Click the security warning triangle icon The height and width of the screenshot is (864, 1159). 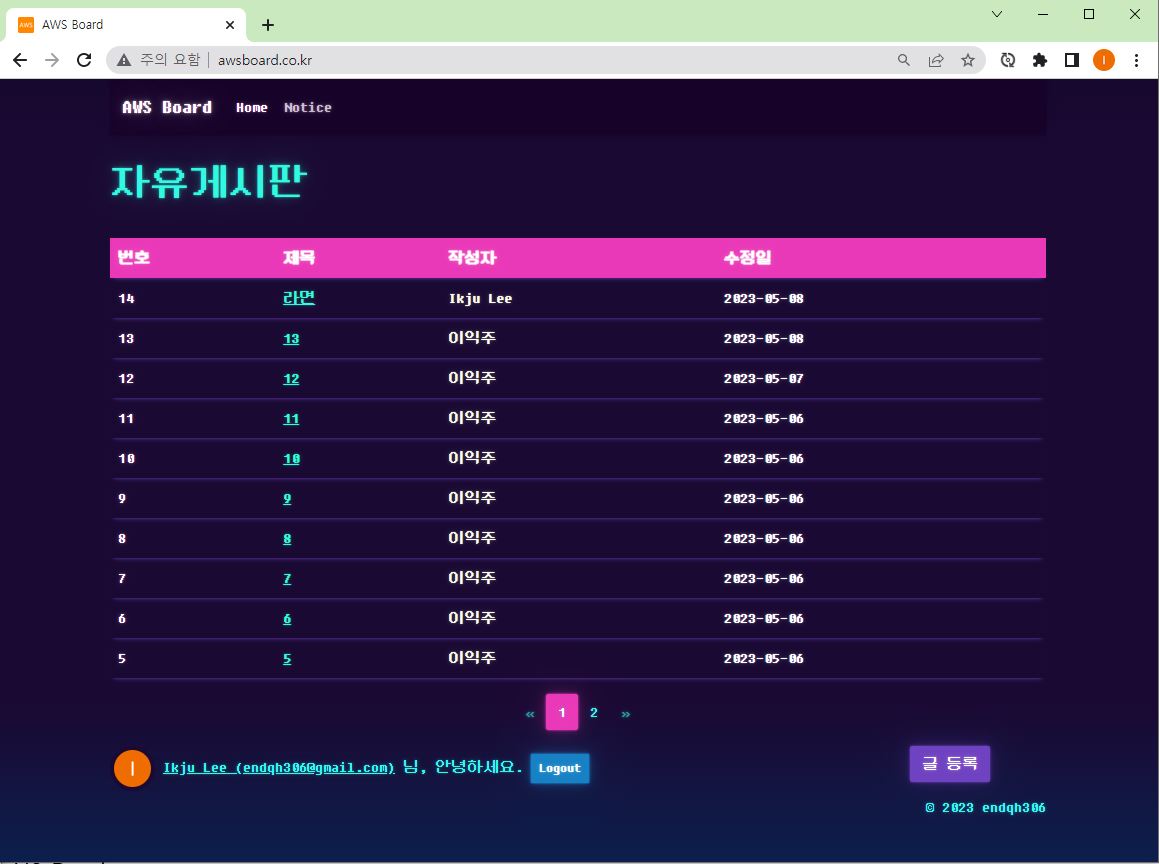pos(124,61)
